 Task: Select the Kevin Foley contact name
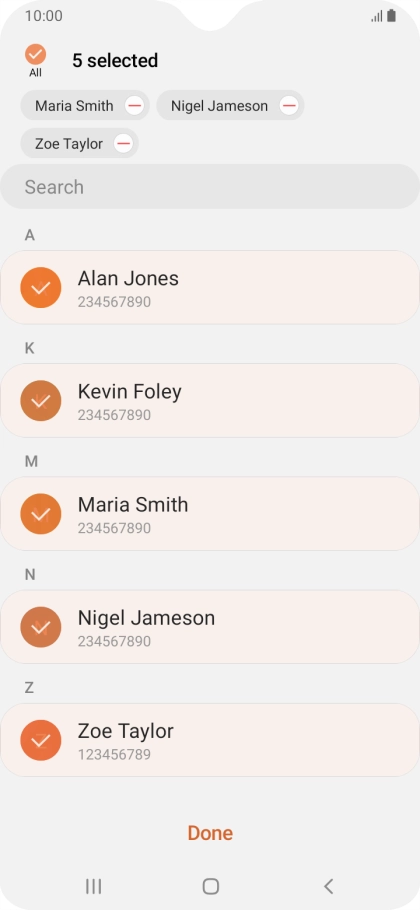[129, 392]
